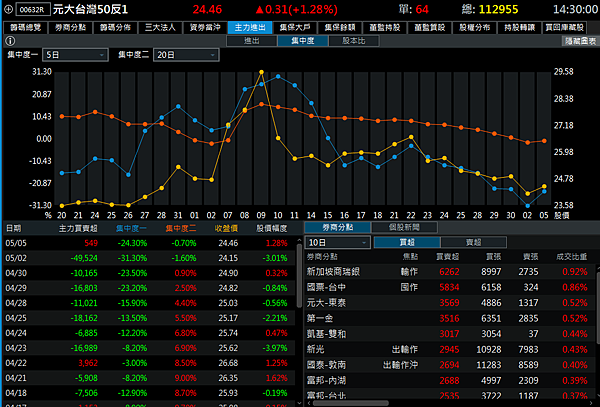Toggle the 賣超 view
The height and width of the screenshot is (407, 600).
tap(472, 243)
